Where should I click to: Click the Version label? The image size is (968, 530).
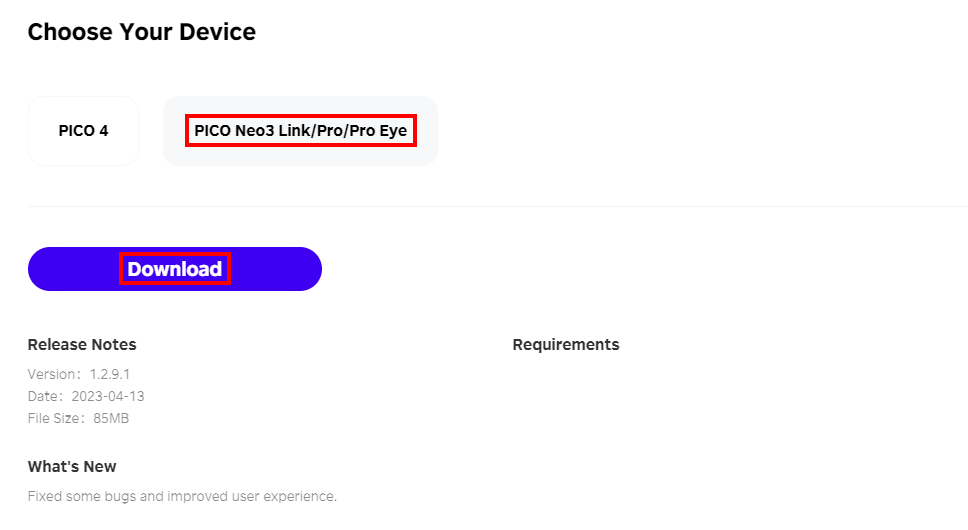tap(50, 374)
